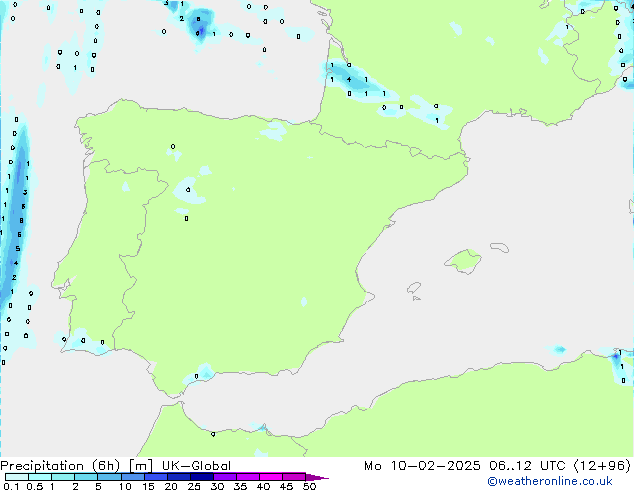This screenshot has width=634, height=490.
Task: Click the legend value label '25'
Action: pyautogui.click(x=194, y=486)
